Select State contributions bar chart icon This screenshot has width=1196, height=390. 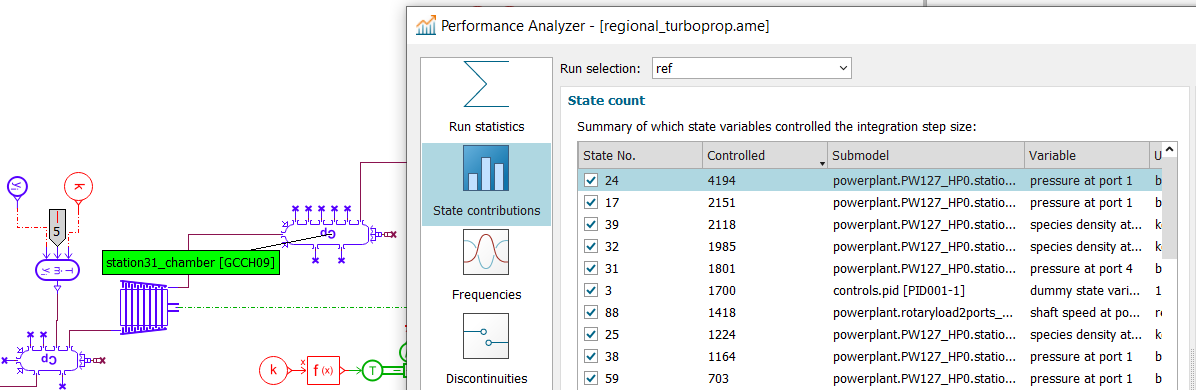(487, 168)
